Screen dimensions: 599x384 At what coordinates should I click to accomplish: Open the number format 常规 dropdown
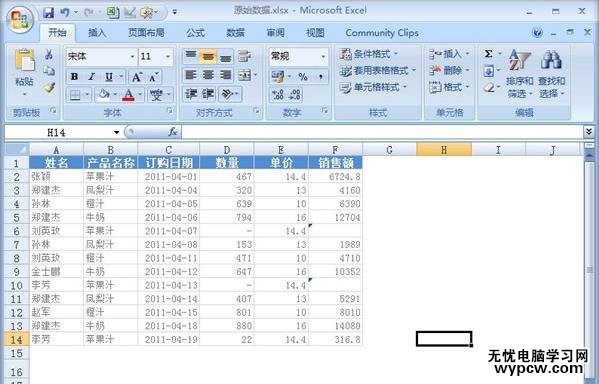323,57
